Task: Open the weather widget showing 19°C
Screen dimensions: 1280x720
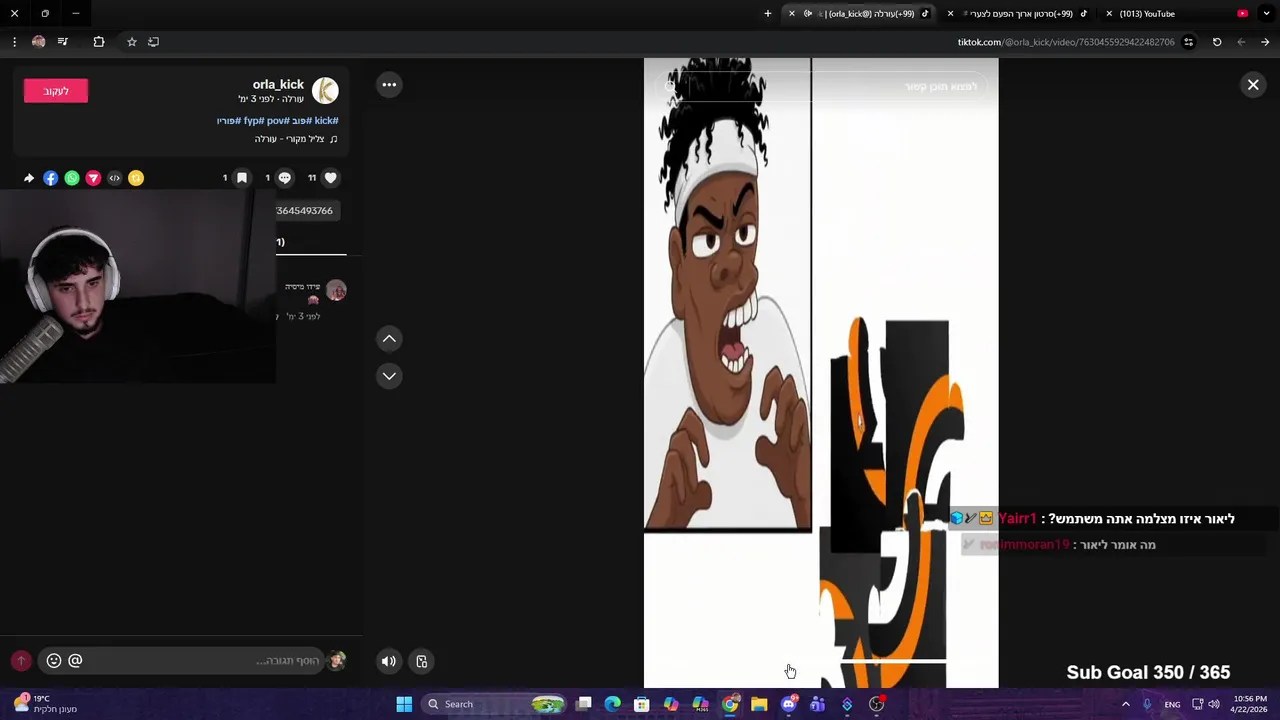Action: [44, 704]
